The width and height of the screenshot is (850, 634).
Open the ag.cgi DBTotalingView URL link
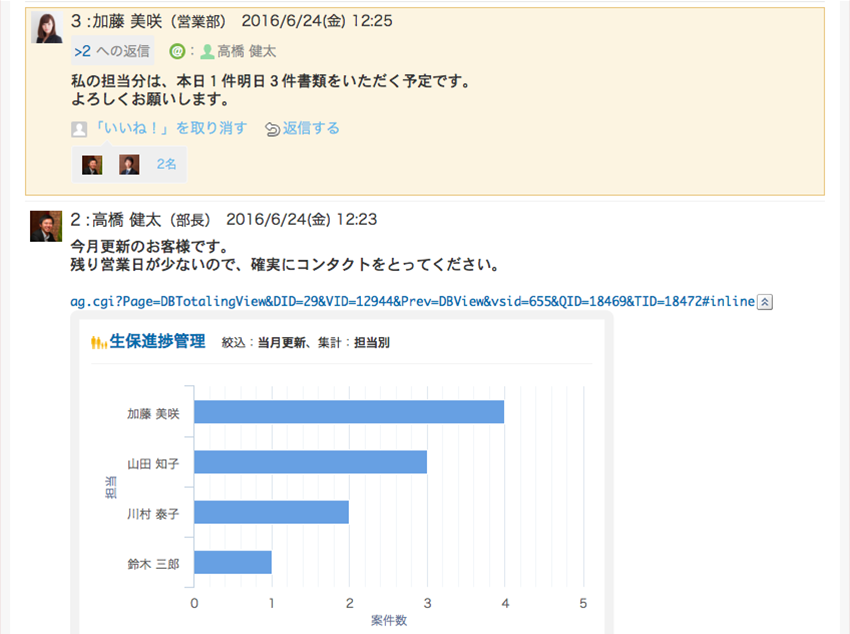pyautogui.click(x=412, y=301)
